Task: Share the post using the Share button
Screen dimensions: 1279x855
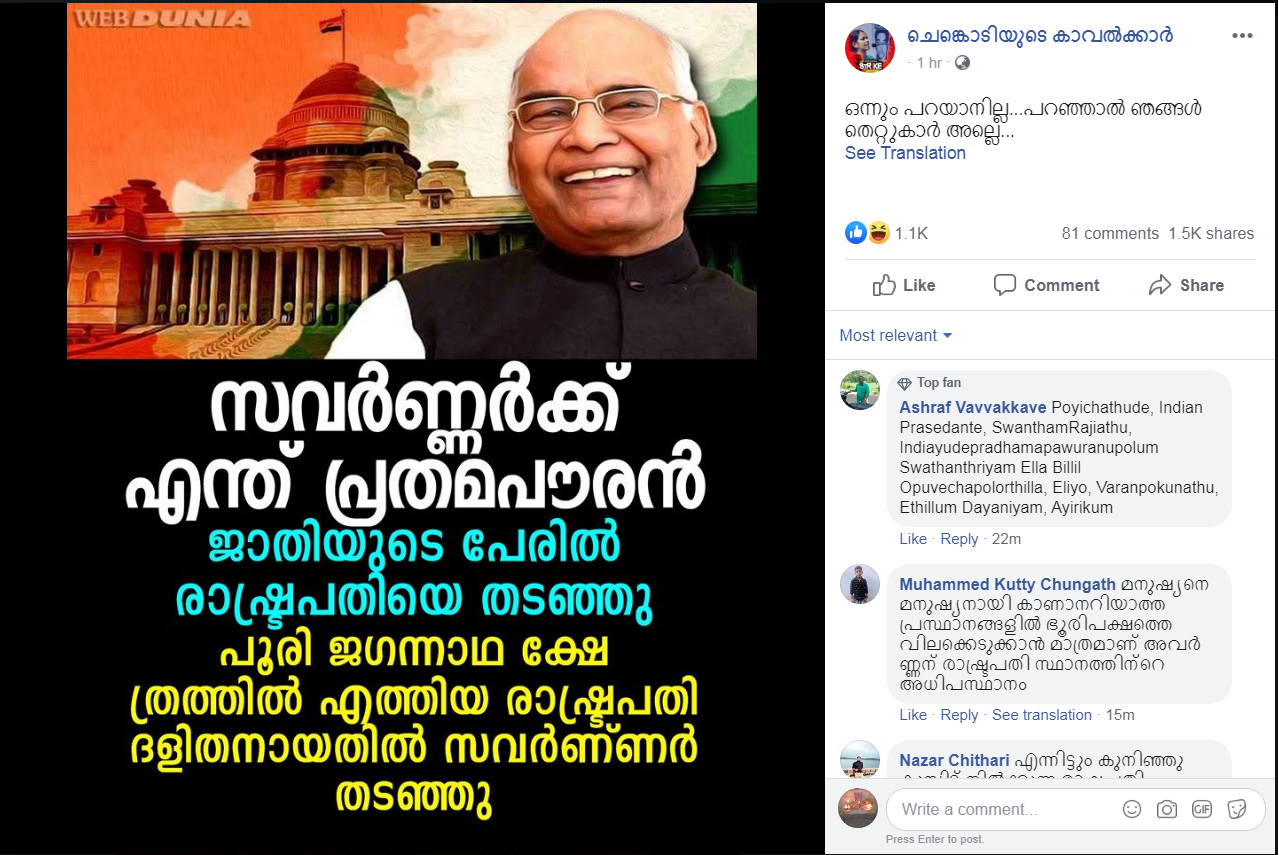Action: pos(1186,285)
